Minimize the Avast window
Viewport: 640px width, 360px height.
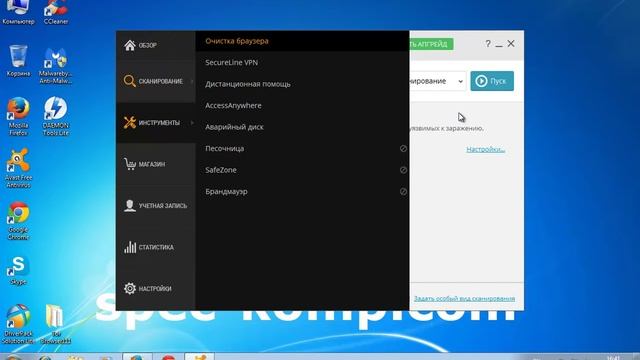[499, 44]
